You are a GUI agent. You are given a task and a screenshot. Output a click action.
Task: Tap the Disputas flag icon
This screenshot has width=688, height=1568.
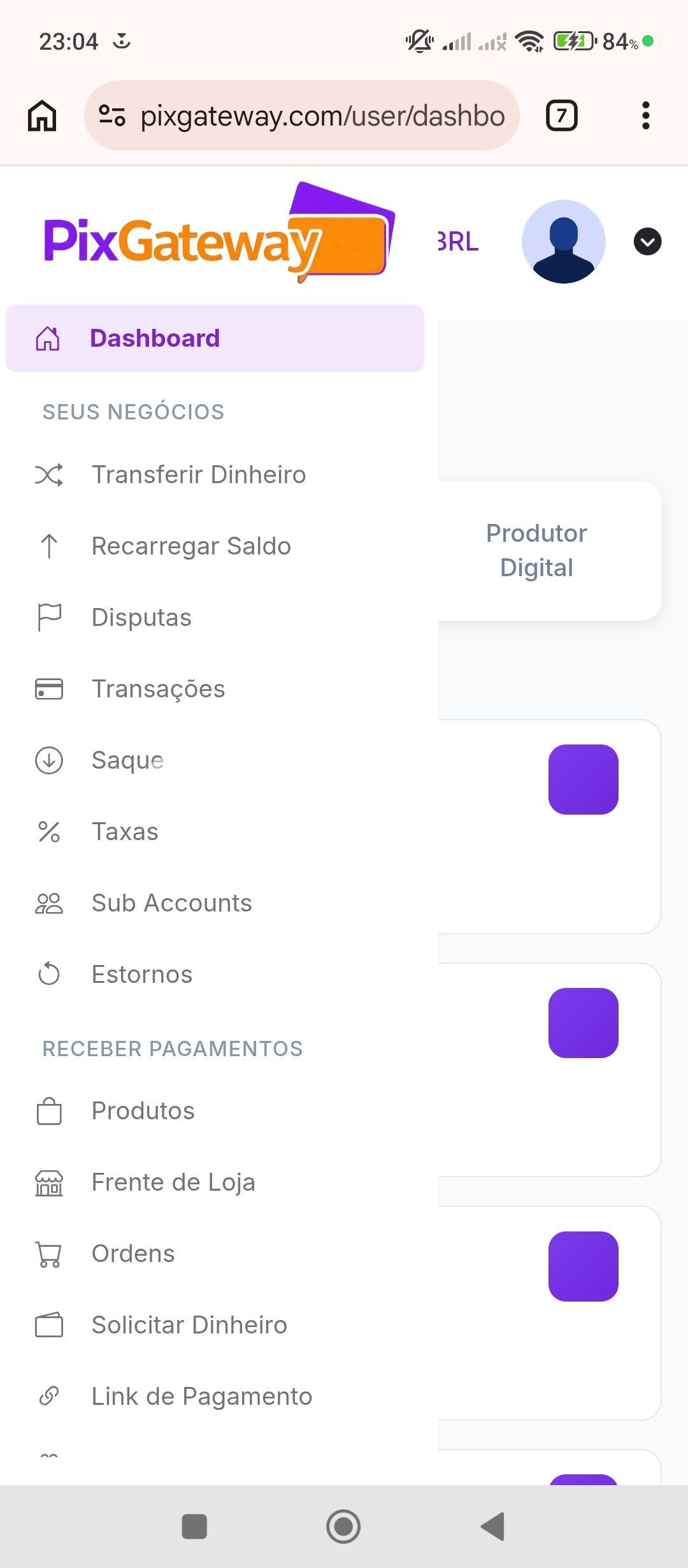pos(49,618)
